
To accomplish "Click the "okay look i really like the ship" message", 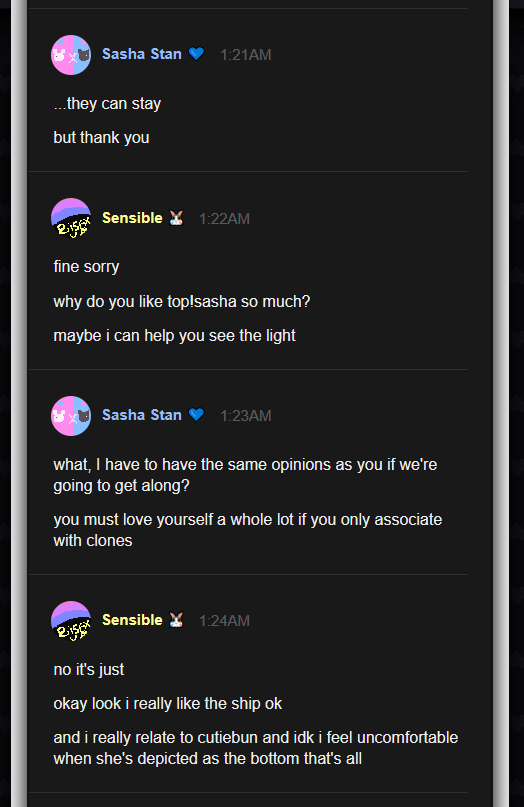I will tap(168, 704).
